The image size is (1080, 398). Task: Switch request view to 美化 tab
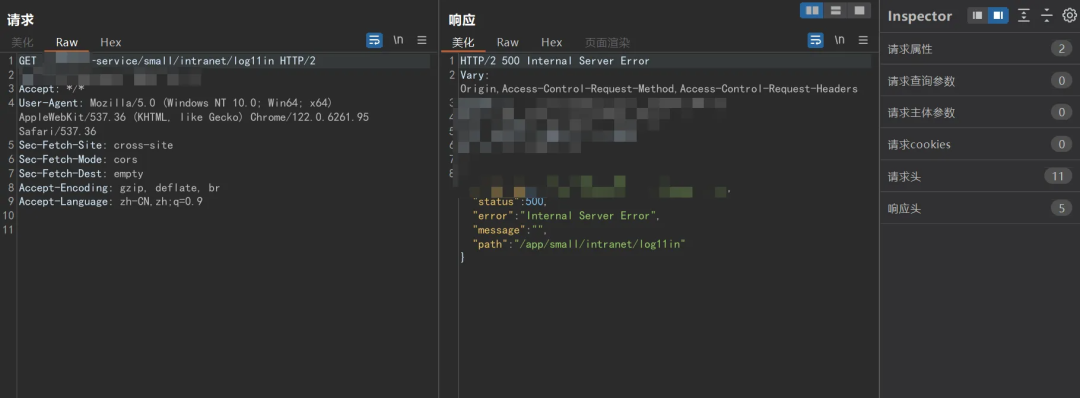tap(22, 42)
